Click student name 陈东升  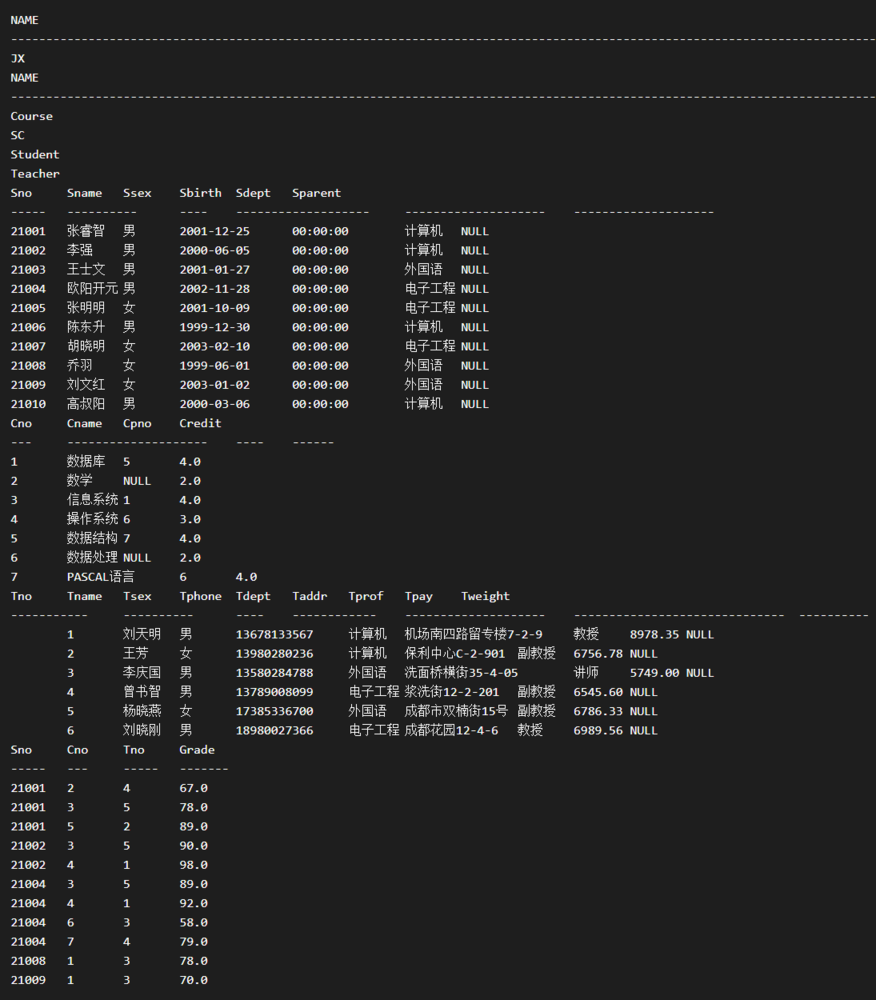pos(86,327)
